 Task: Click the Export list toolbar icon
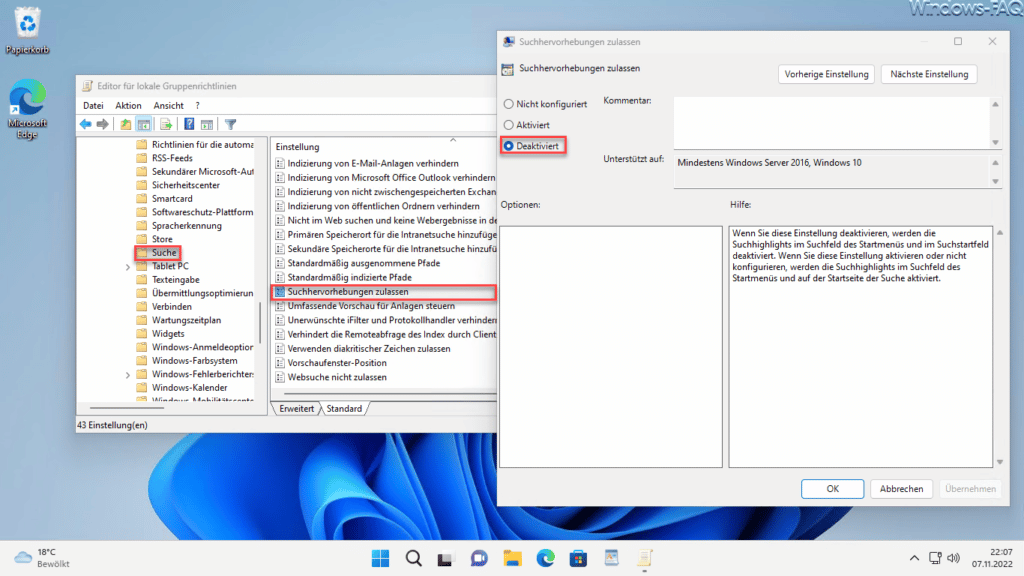click(x=166, y=124)
